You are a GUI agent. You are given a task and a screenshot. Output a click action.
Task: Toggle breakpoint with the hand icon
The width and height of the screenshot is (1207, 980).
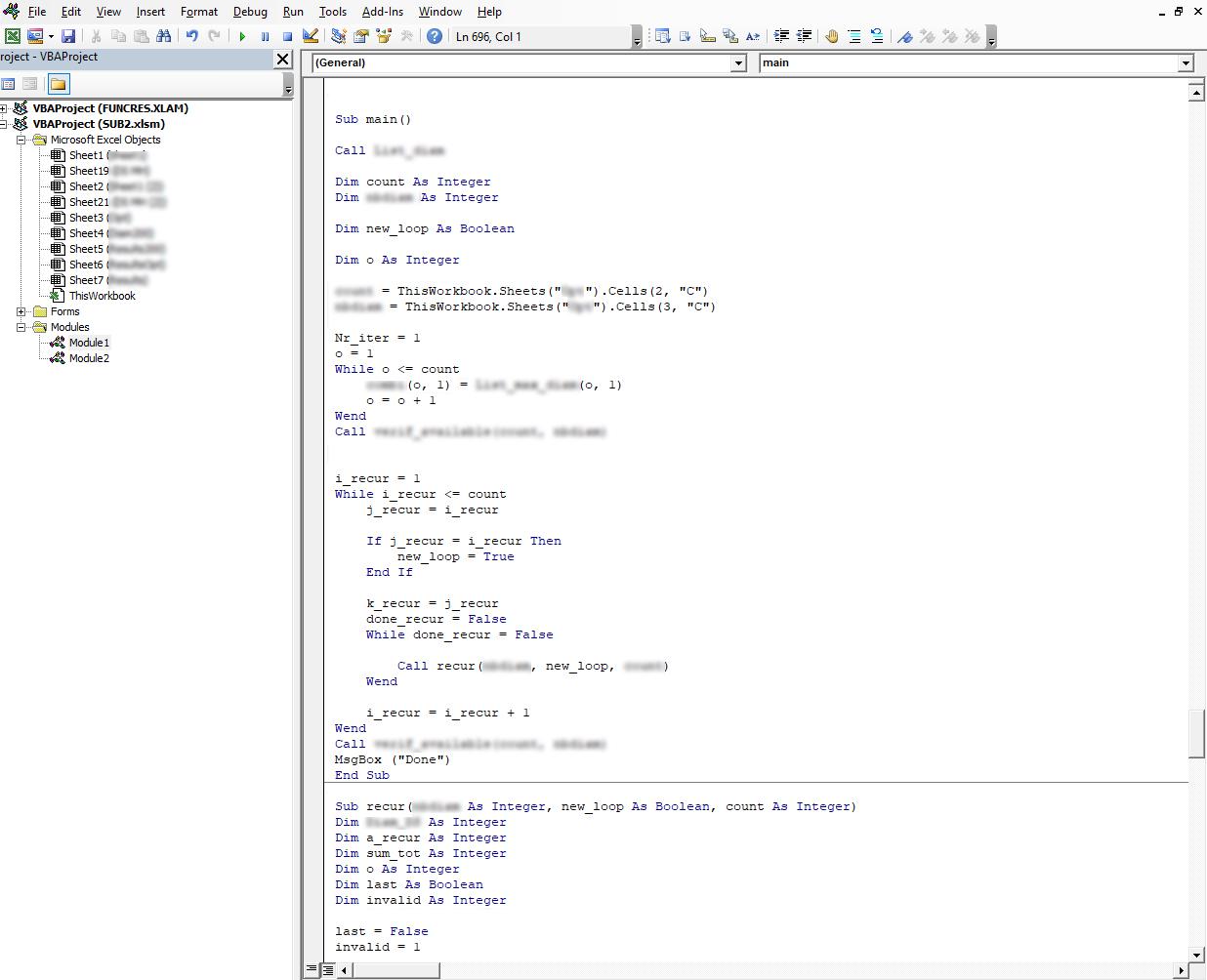click(x=831, y=36)
